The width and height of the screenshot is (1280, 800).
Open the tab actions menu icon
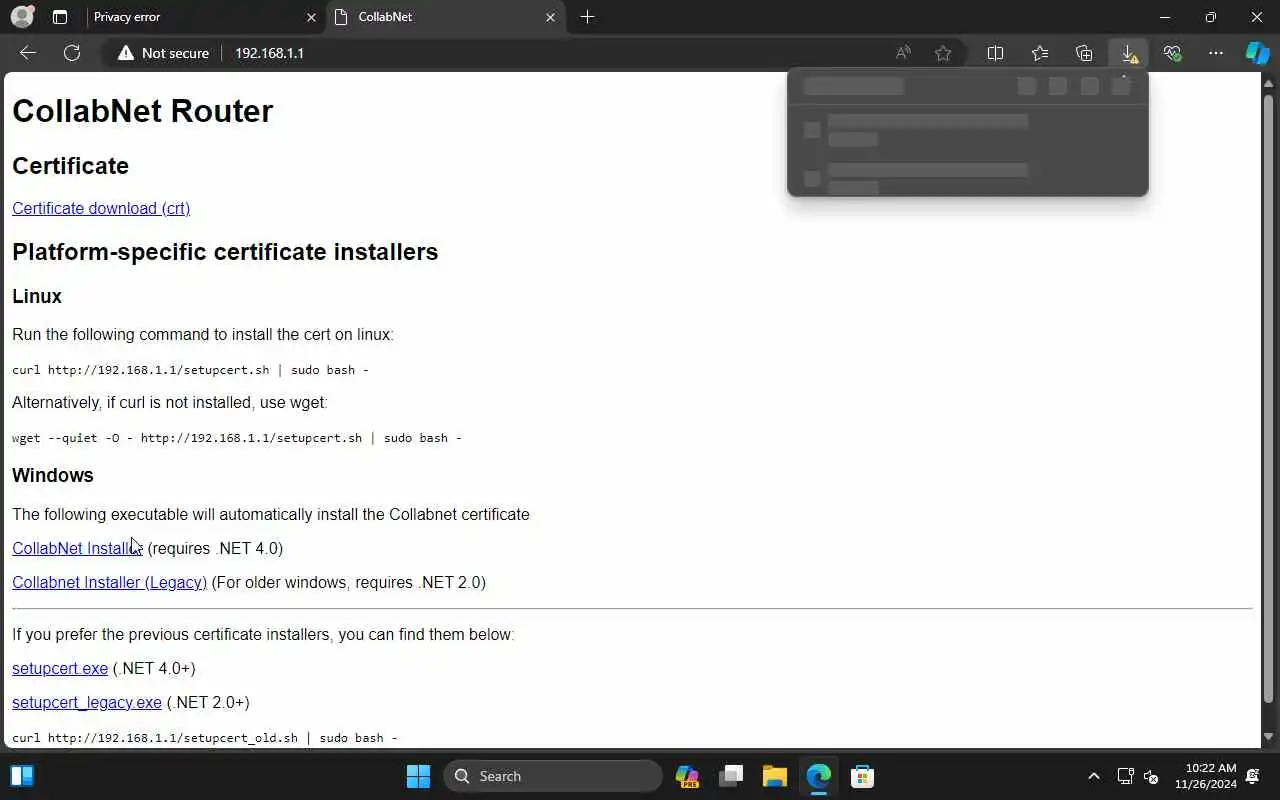point(60,17)
